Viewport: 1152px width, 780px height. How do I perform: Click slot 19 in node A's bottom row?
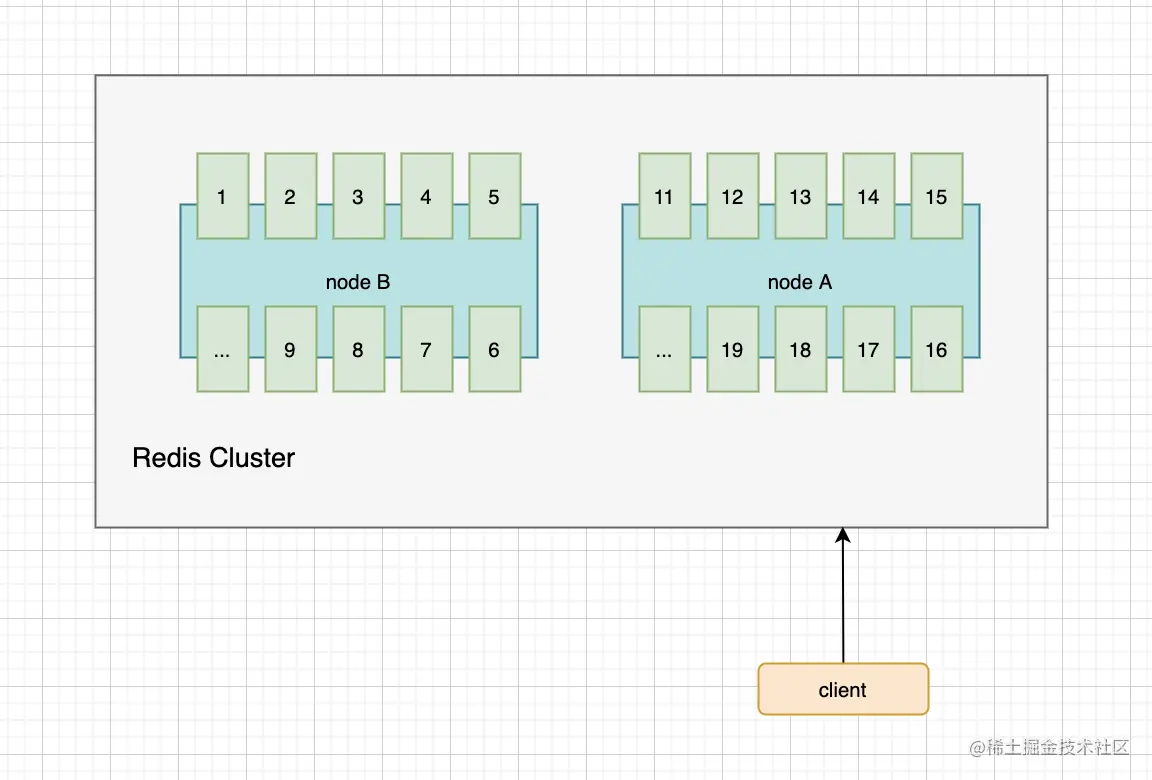[x=732, y=350]
